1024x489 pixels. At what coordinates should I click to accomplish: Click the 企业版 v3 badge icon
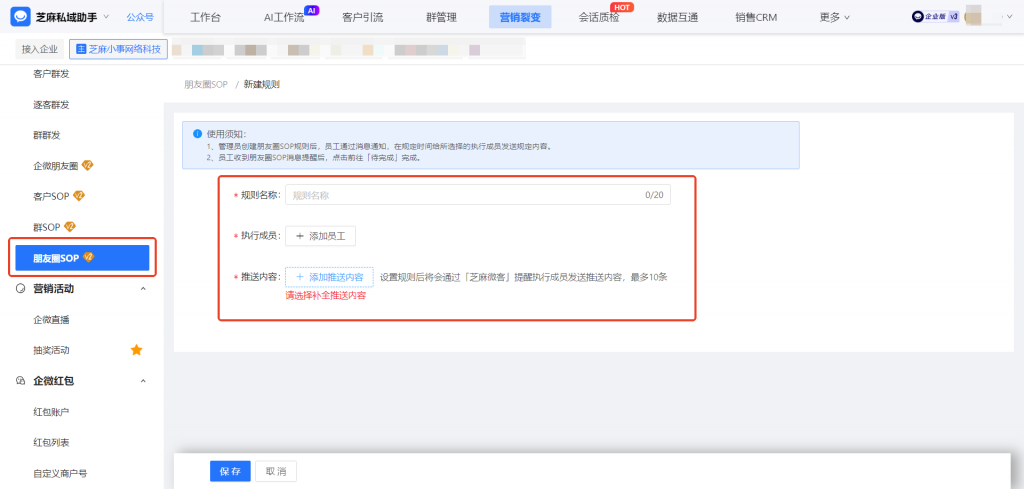pyautogui.click(x=935, y=17)
